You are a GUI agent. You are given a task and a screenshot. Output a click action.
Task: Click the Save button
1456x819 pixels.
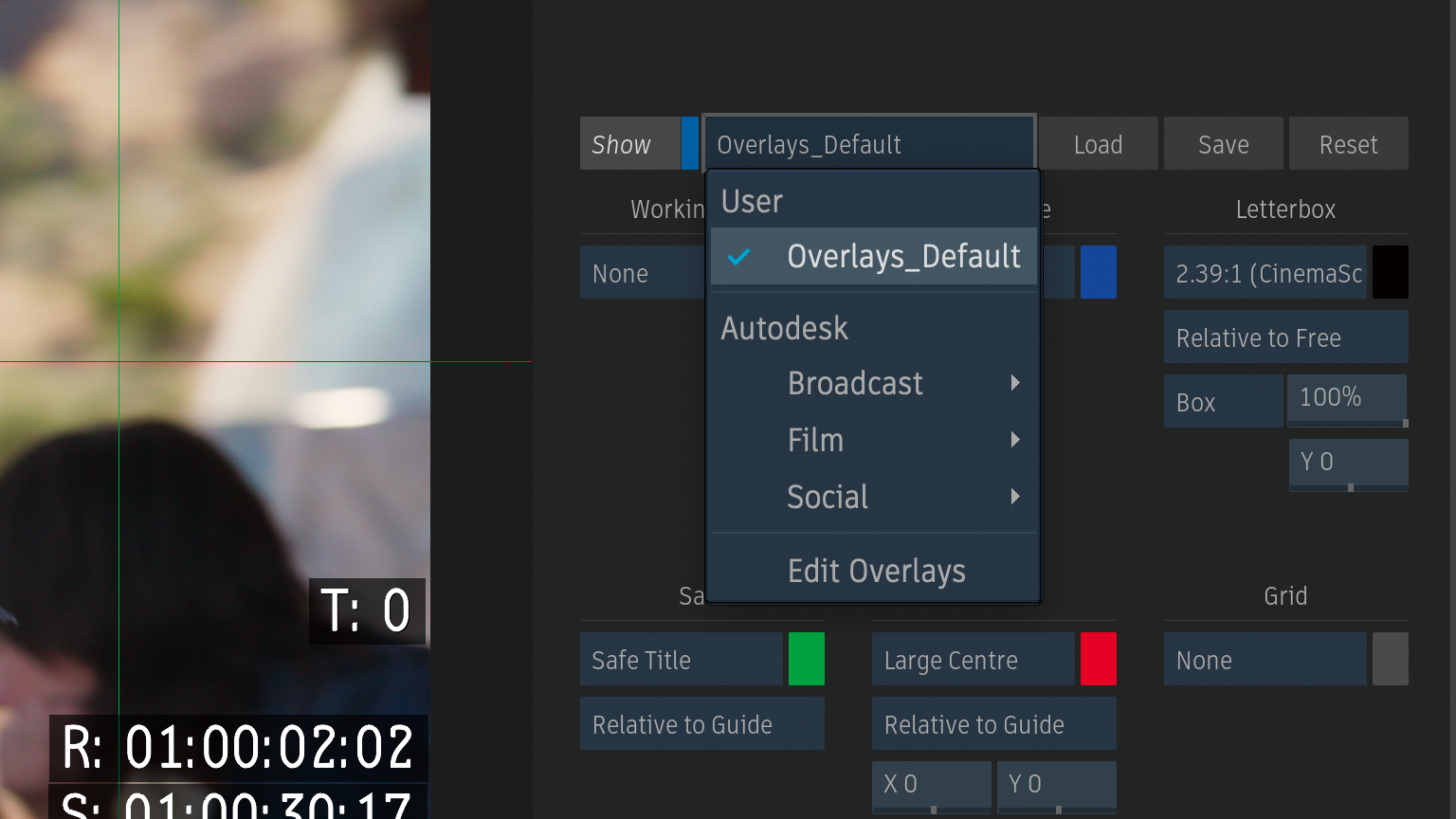[x=1223, y=144]
